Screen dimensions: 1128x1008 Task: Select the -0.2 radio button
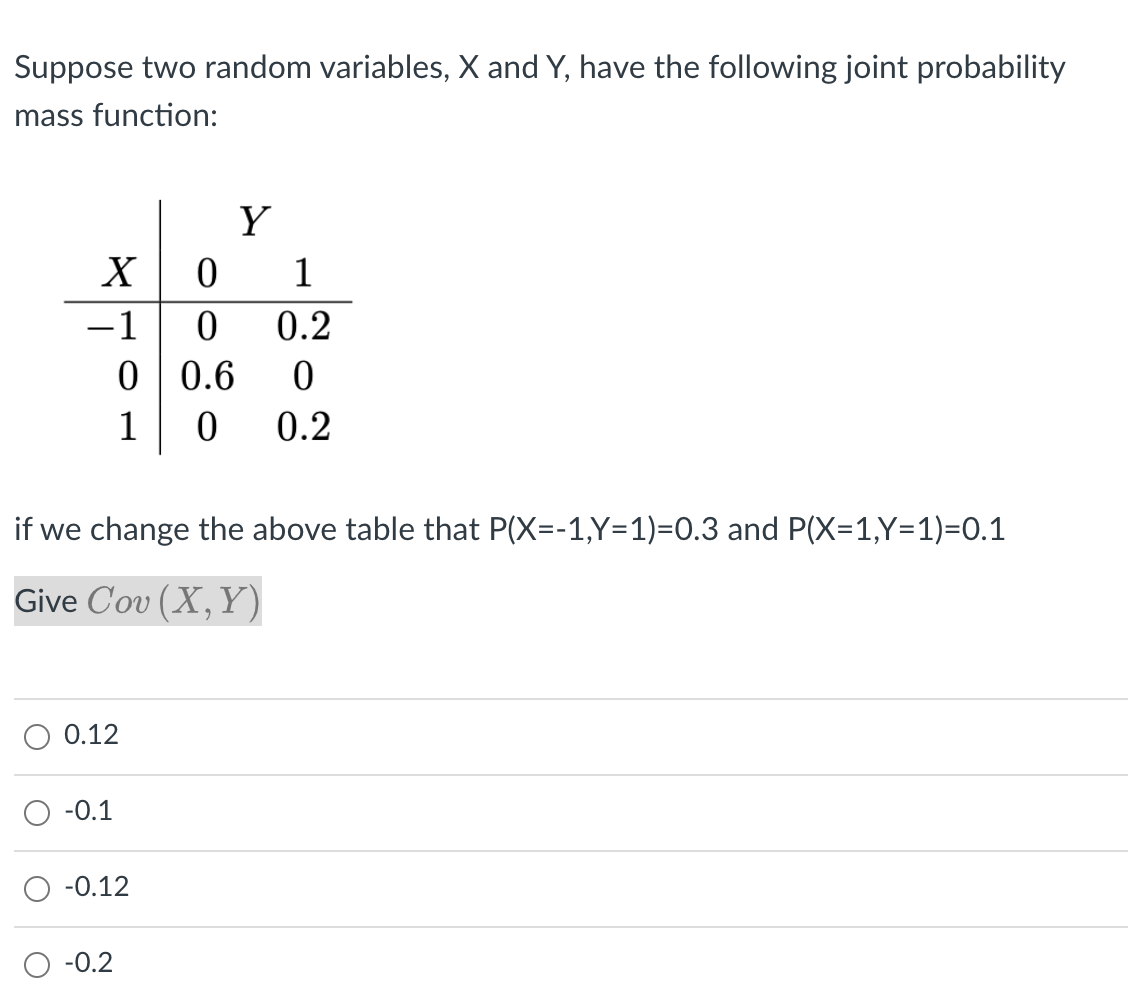point(37,963)
